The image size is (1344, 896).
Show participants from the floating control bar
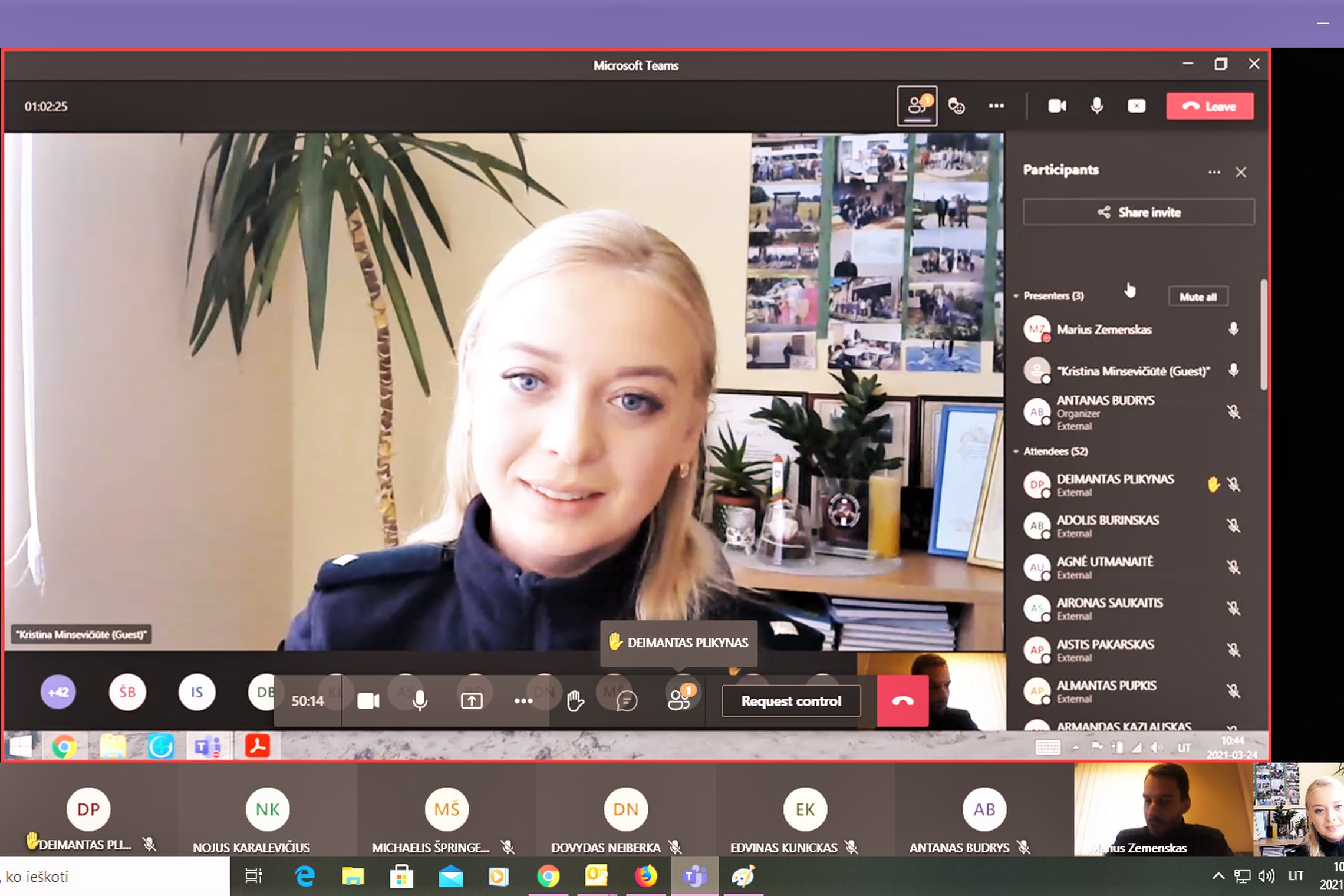(680, 700)
